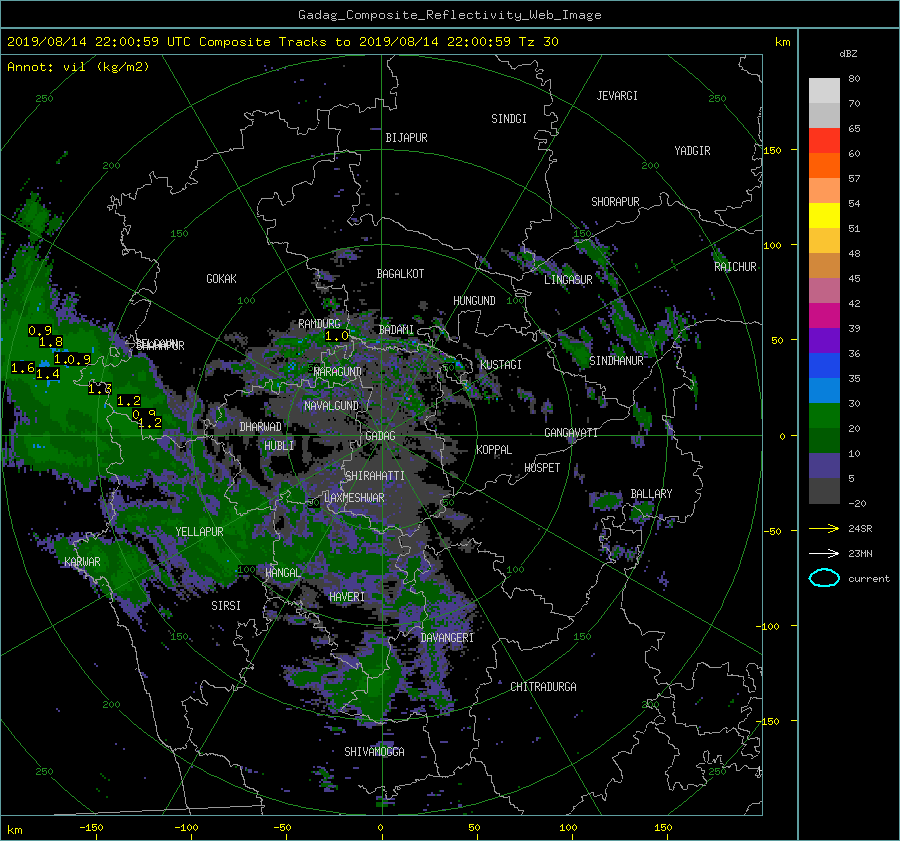Select the SHIRAHATTI city label
Image resolution: width=900 pixels, height=841 pixels.
point(375,476)
